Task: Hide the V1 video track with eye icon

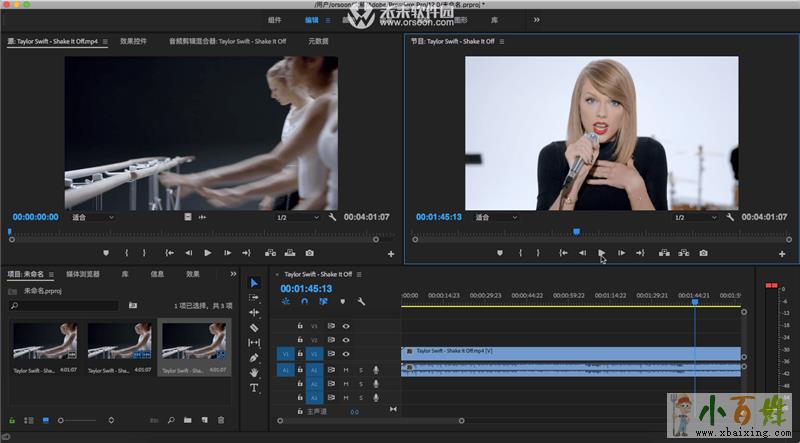Action: 346,354
